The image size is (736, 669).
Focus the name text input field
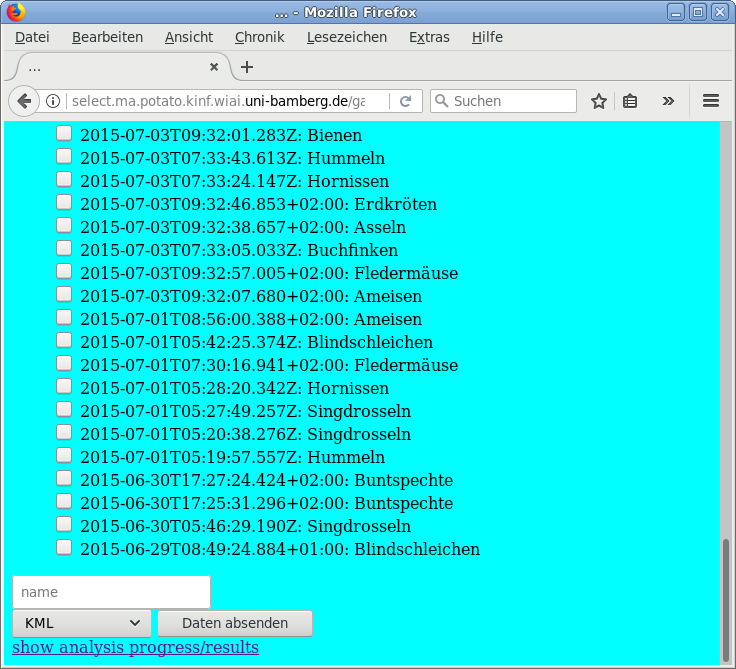pyautogui.click(x=111, y=592)
